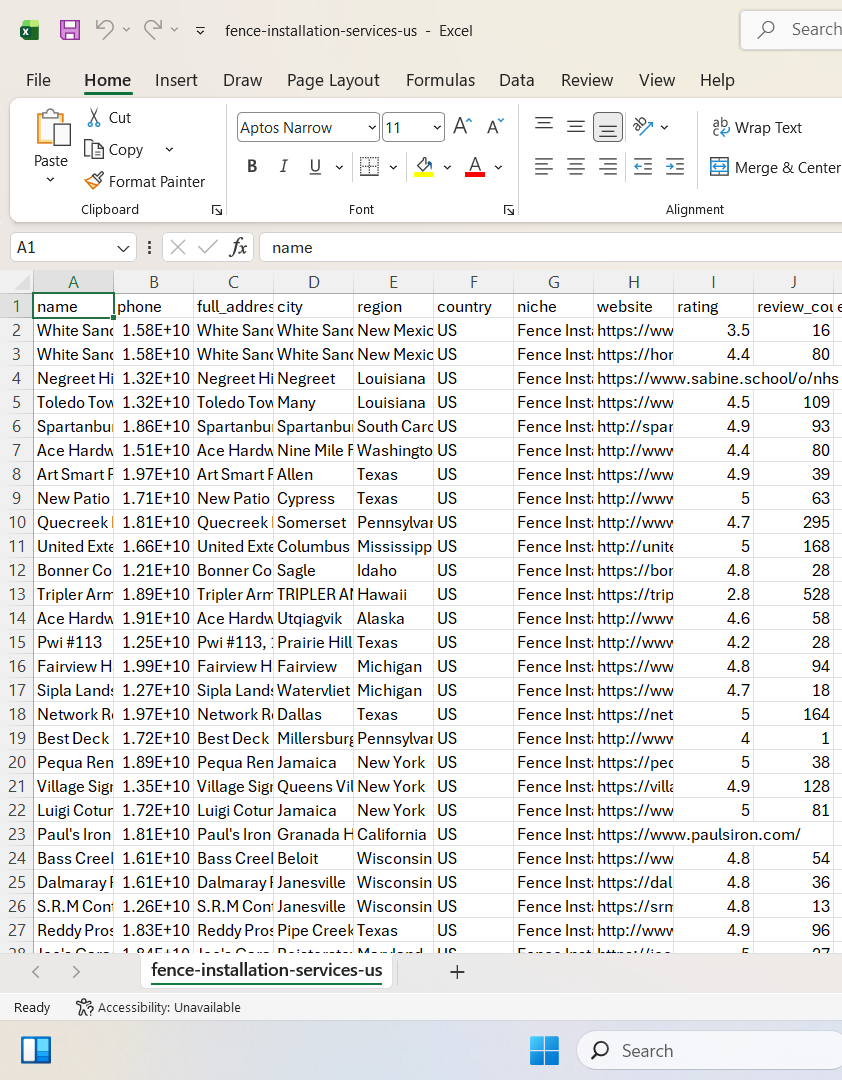842x1080 pixels.
Task: Decrease font size with smaller A icon
Action: pyautogui.click(x=495, y=127)
